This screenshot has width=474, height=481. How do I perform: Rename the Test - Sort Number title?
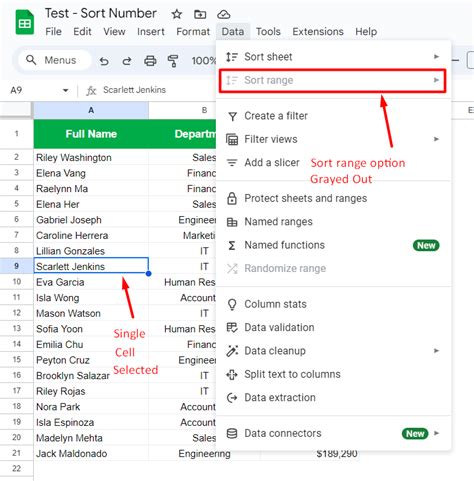101,14
